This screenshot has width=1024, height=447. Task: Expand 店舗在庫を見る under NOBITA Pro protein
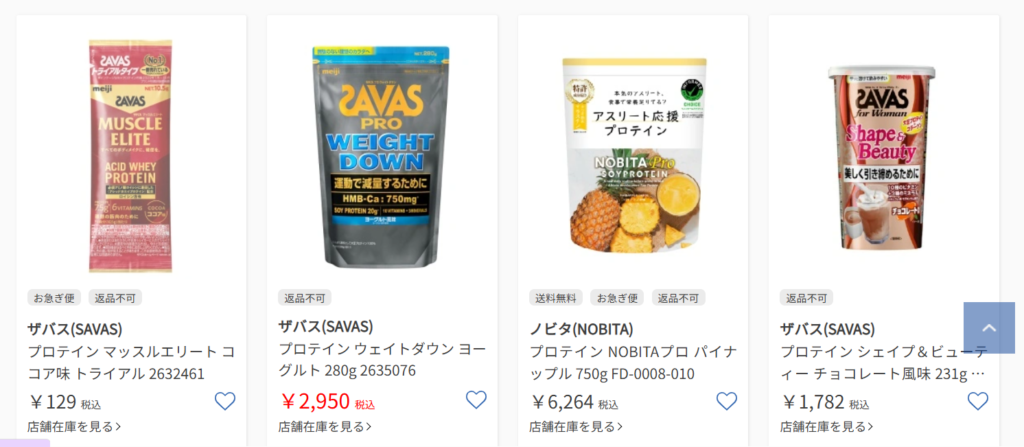point(575,427)
